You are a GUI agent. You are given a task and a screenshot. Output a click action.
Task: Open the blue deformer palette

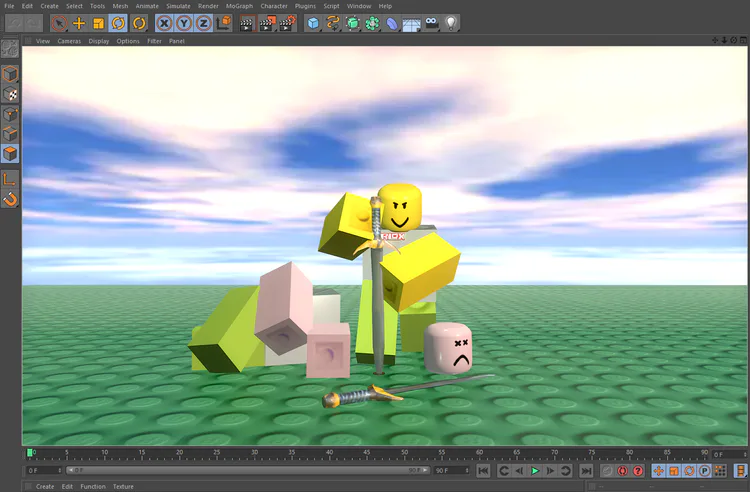click(x=392, y=23)
